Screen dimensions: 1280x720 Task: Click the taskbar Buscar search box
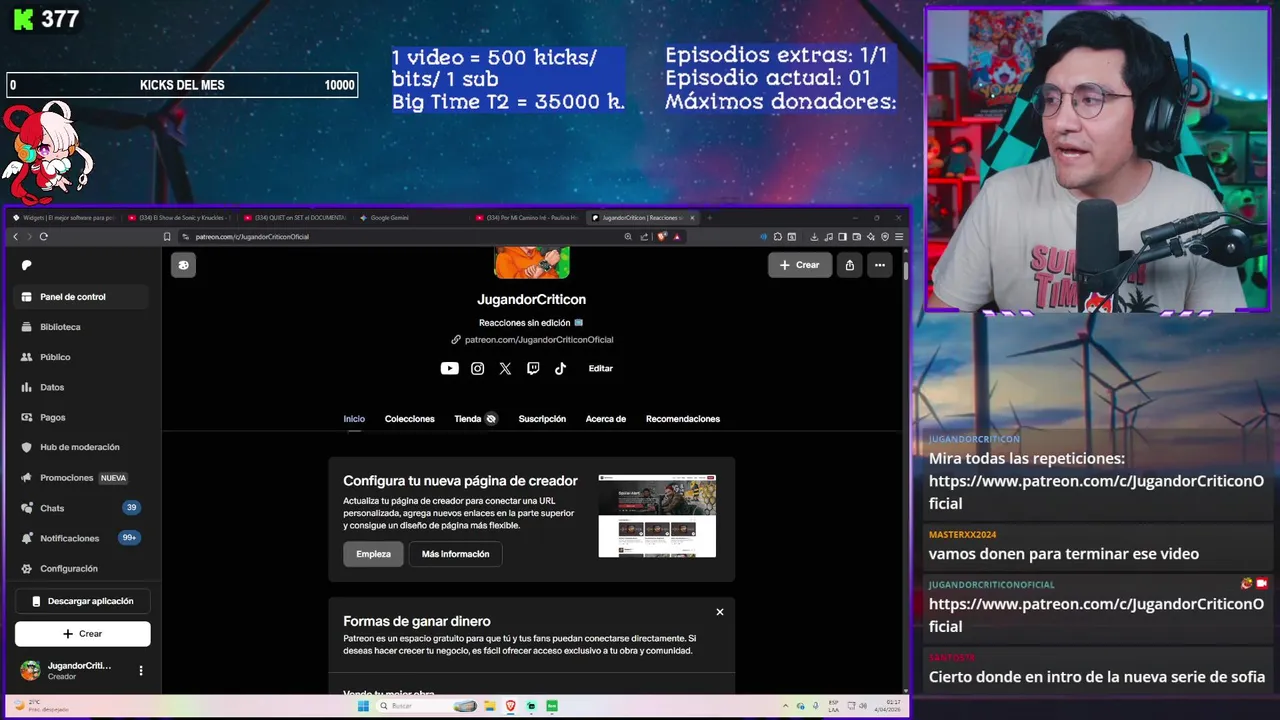[425, 706]
